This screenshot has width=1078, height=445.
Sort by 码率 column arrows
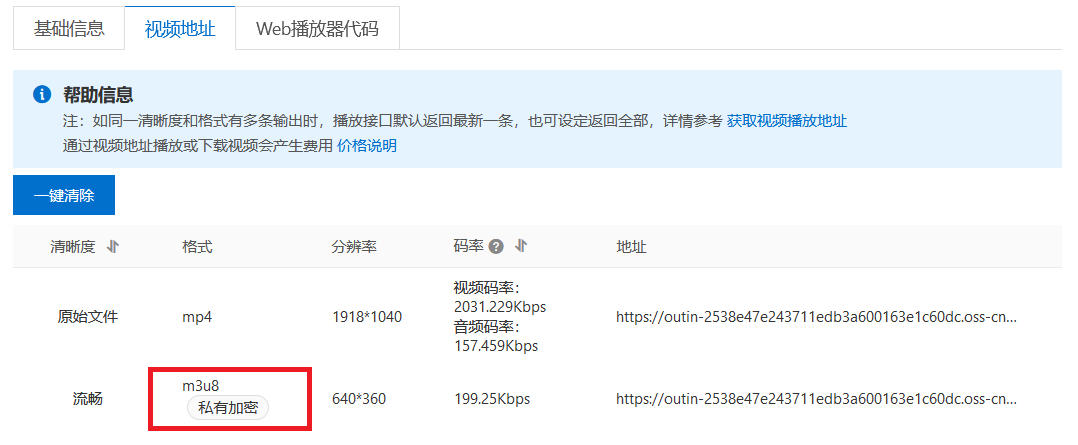(x=520, y=246)
